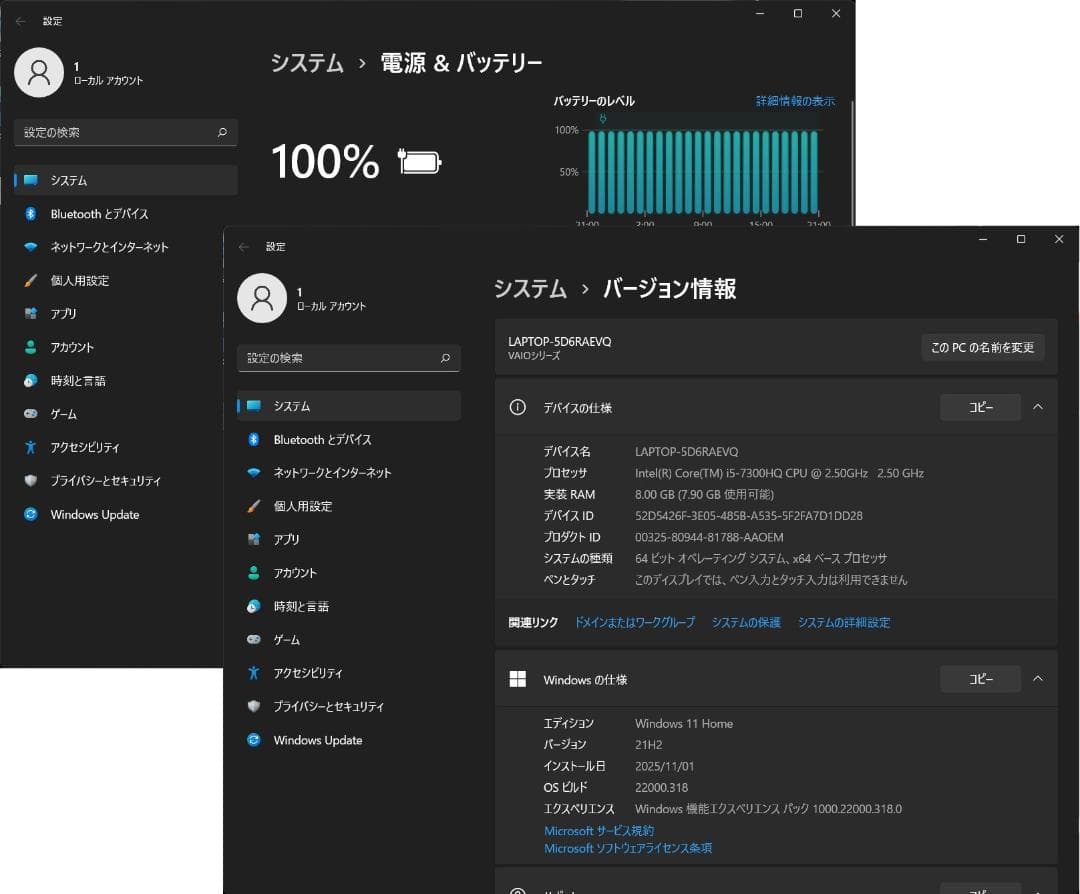The width and height of the screenshot is (1080, 894).
Task: Click the 実装 RAM value 8.00 GB
Action: [x=704, y=495]
